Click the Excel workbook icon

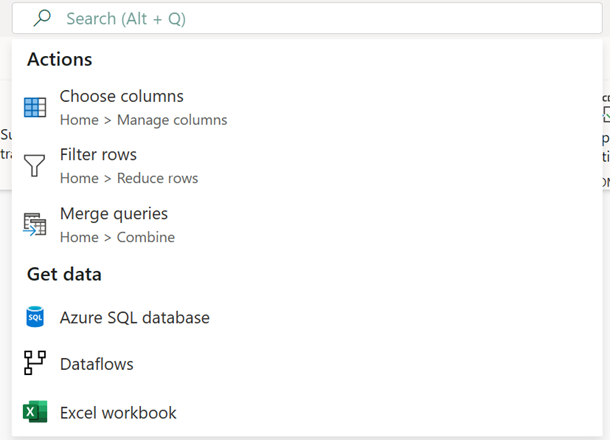(35, 412)
